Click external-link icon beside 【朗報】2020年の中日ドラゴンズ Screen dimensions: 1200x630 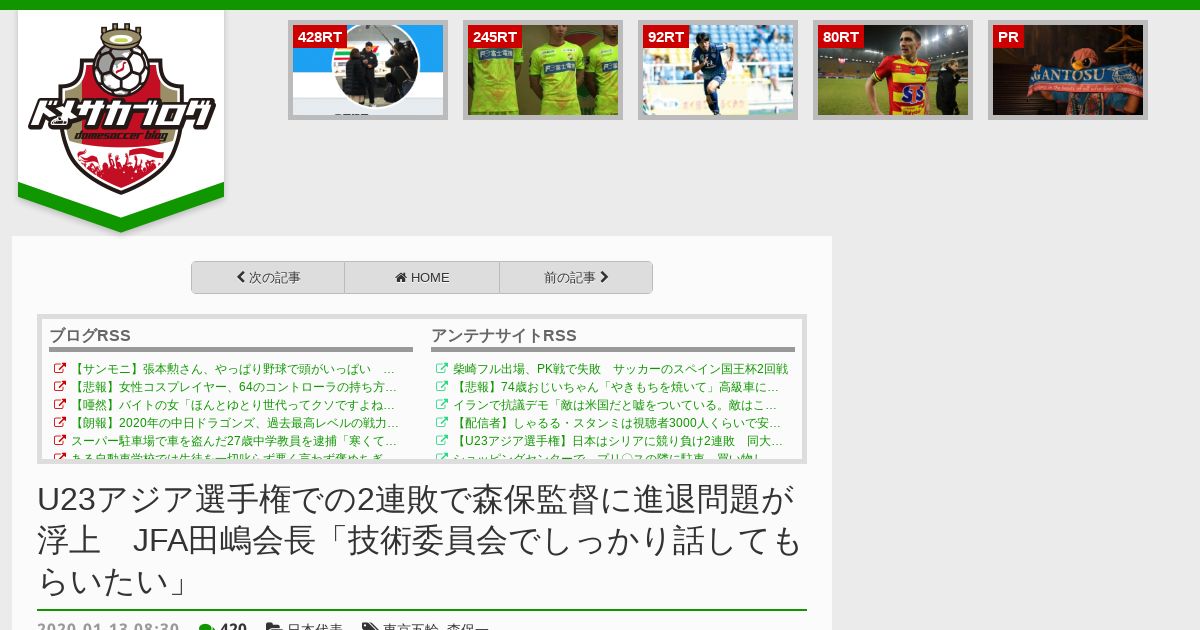click(x=60, y=423)
